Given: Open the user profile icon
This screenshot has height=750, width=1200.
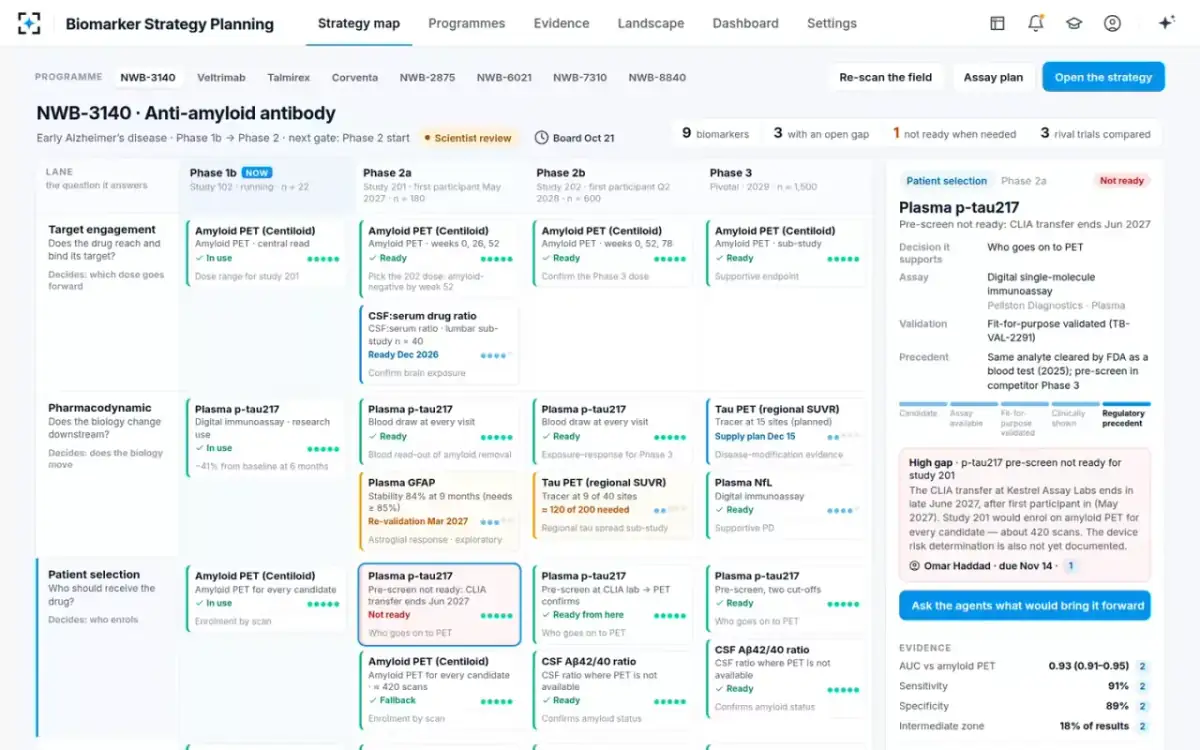Looking at the screenshot, I should (1112, 23).
